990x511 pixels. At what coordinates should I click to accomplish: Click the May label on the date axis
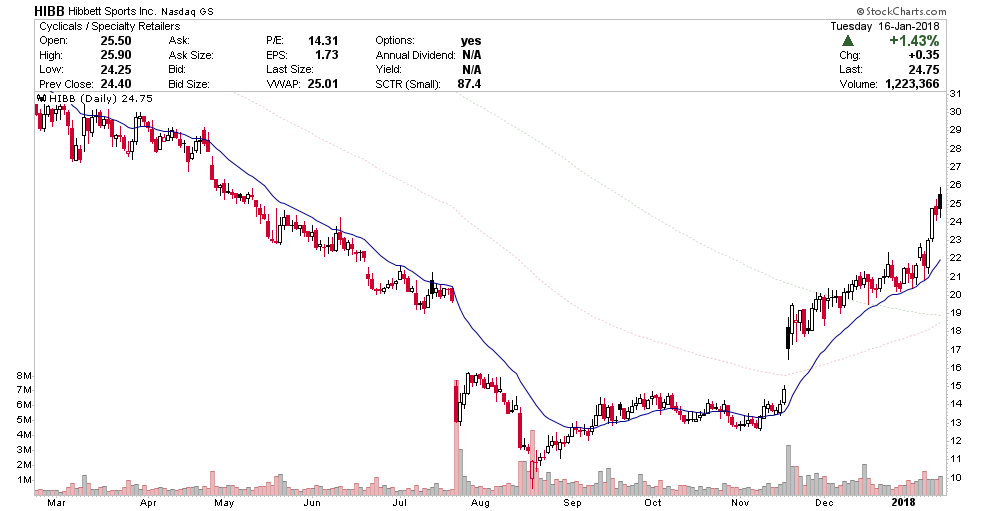pos(224,503)
